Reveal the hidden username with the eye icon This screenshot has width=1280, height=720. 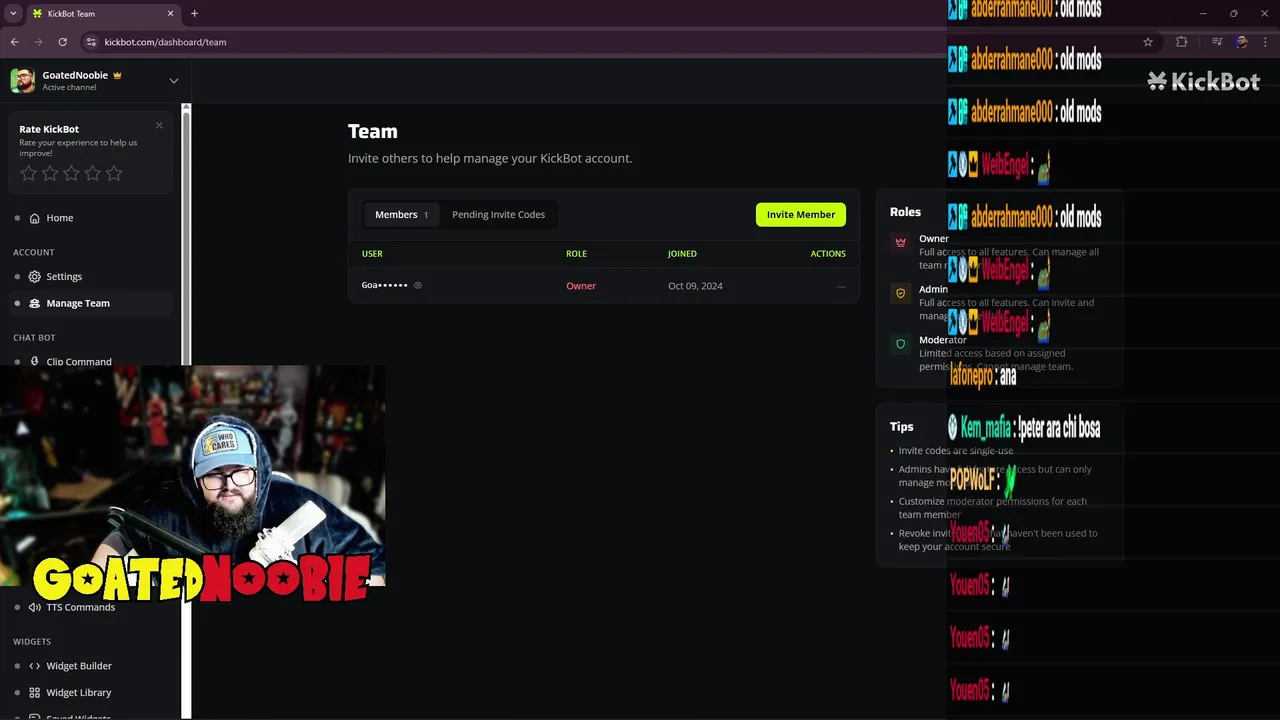pyautogui.click(x=418, y=286)
